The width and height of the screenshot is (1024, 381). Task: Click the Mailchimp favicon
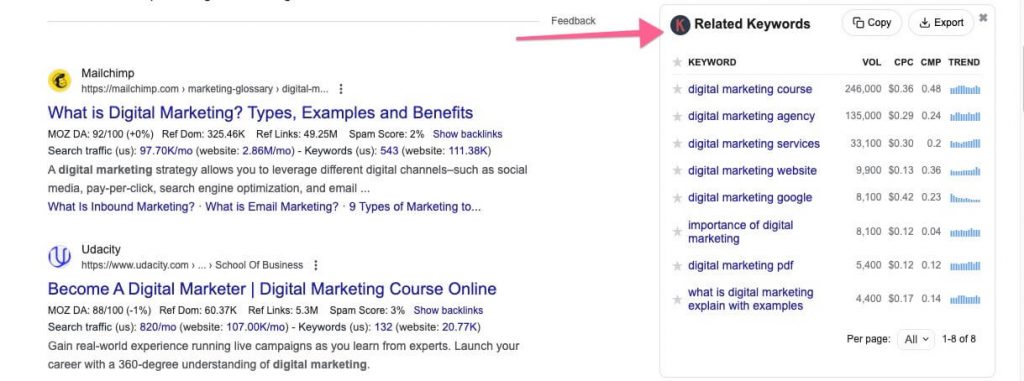click(x=60, y=81)
